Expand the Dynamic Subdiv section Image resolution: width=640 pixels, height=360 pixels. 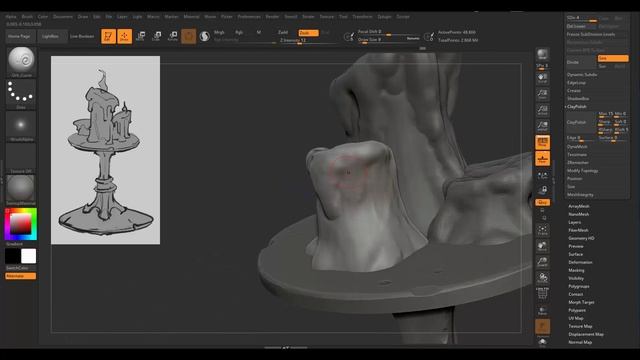pos(582,75)
